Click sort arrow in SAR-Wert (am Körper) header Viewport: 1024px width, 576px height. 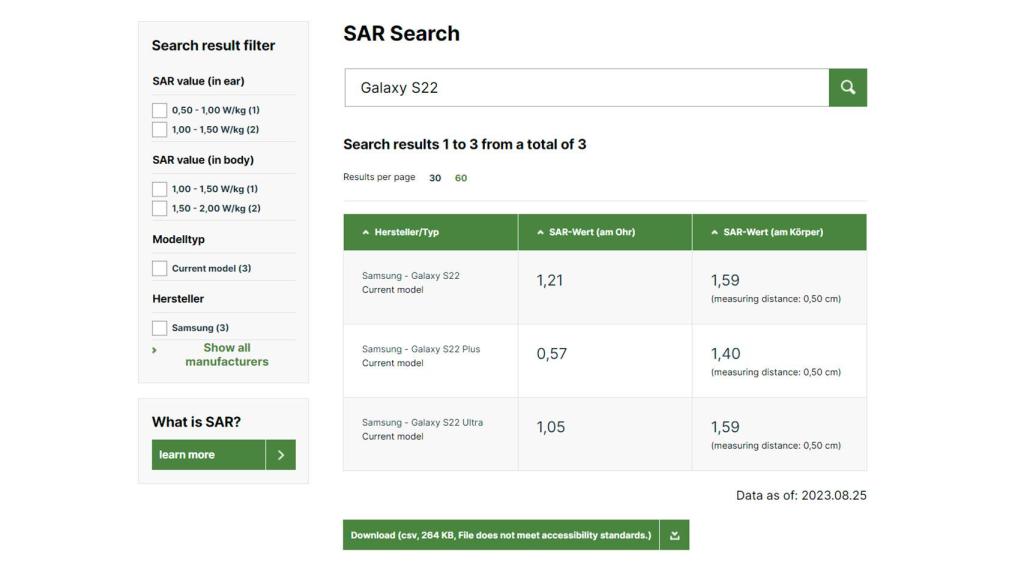tap(714, 232)
